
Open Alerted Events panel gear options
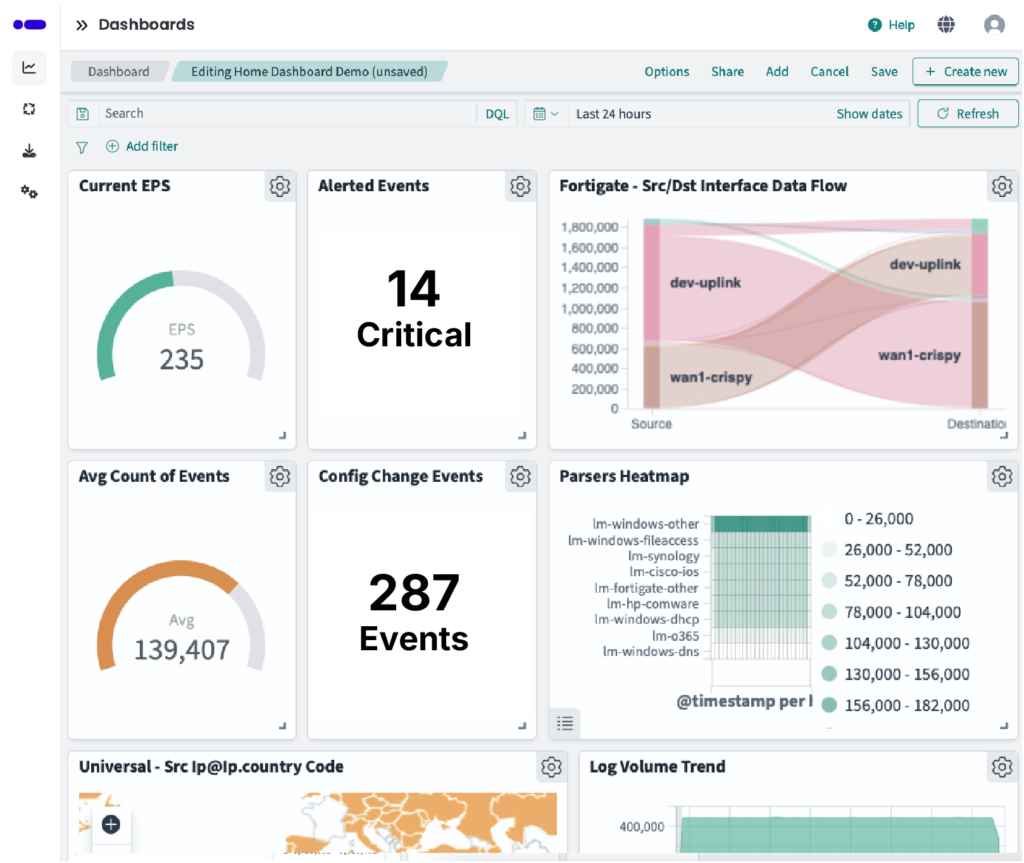(x=520, y=186)
